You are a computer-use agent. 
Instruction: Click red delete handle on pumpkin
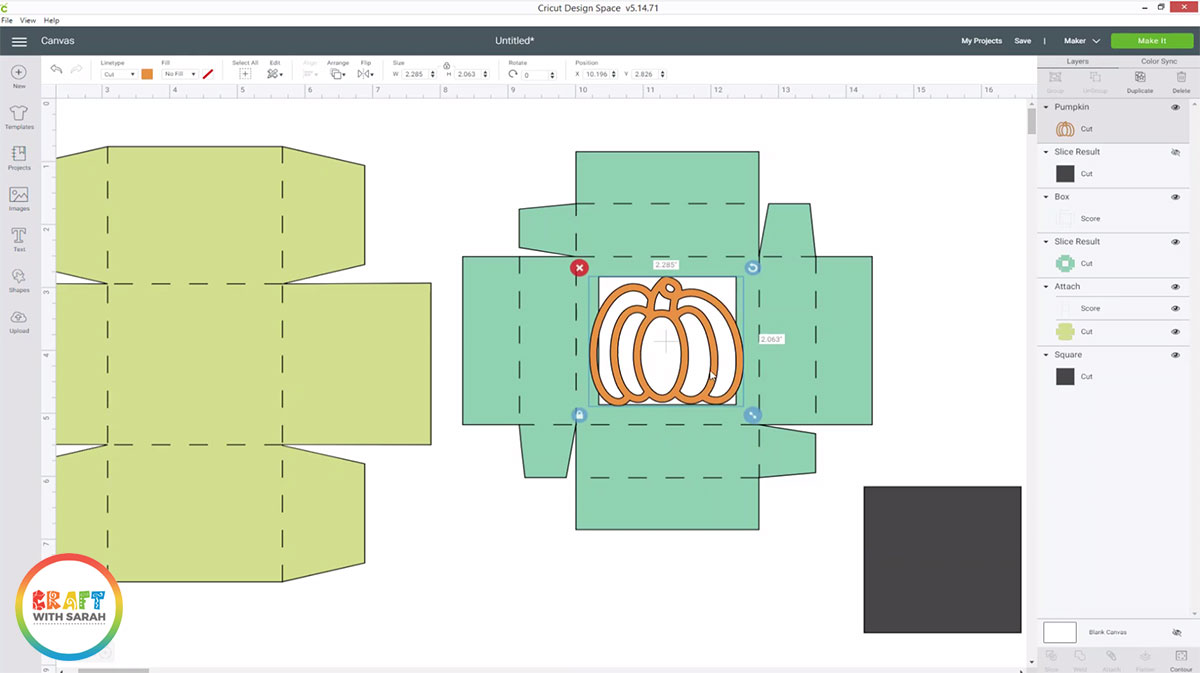coord(579,268)
